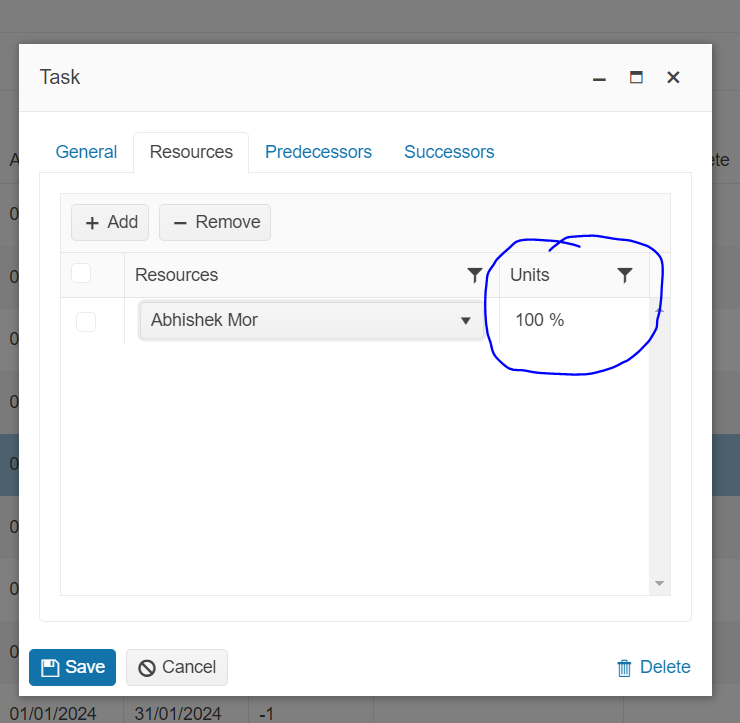Click the Remove resource button

point(215,222)
